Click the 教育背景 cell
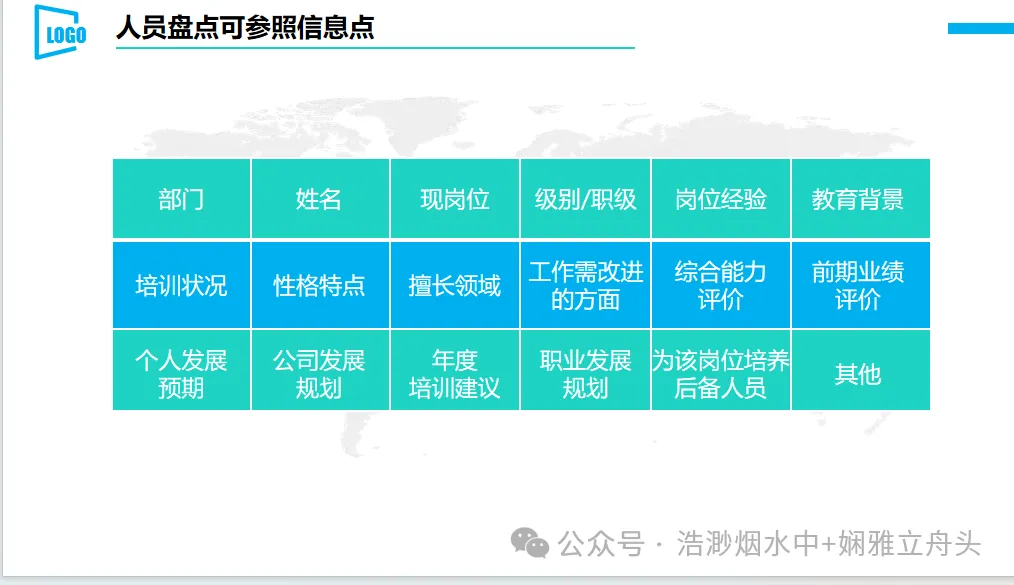 point(861,198)
